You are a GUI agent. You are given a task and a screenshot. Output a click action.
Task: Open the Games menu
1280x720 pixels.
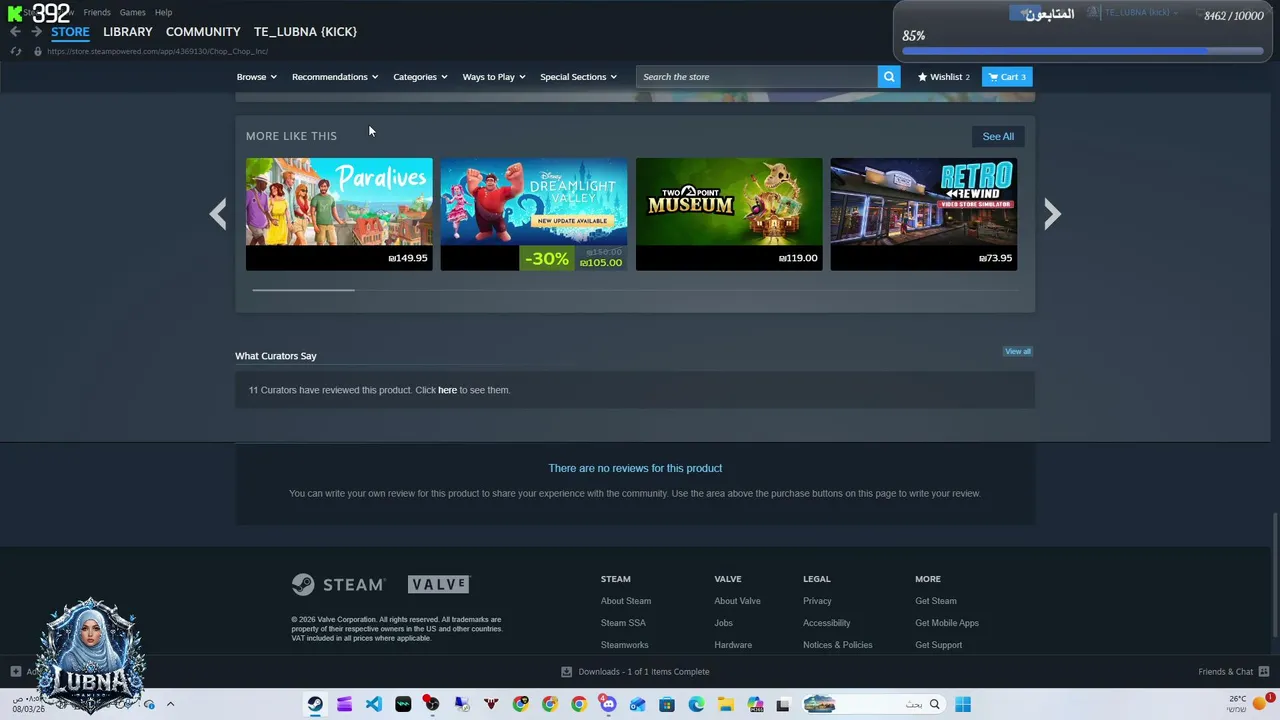click(133, 12)
